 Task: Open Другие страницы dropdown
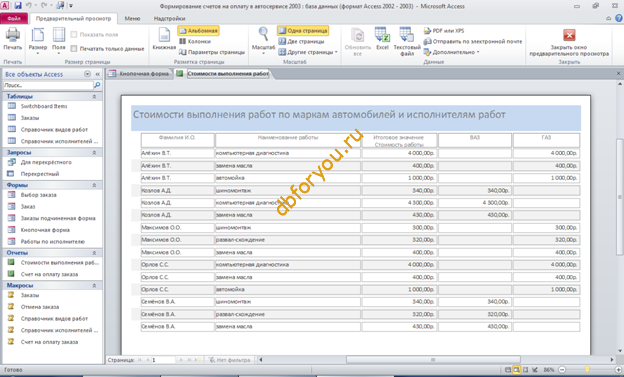tap(308, 52)
